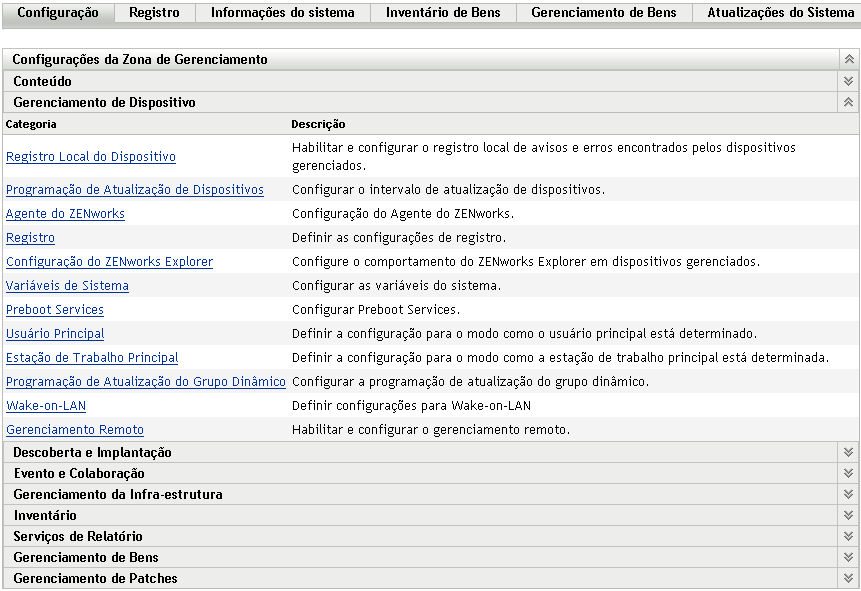The width and height of the screenshot is (861, 591).
Task: Expand the Descoberta e Implantação section
Action: click(x=848, y=452)
